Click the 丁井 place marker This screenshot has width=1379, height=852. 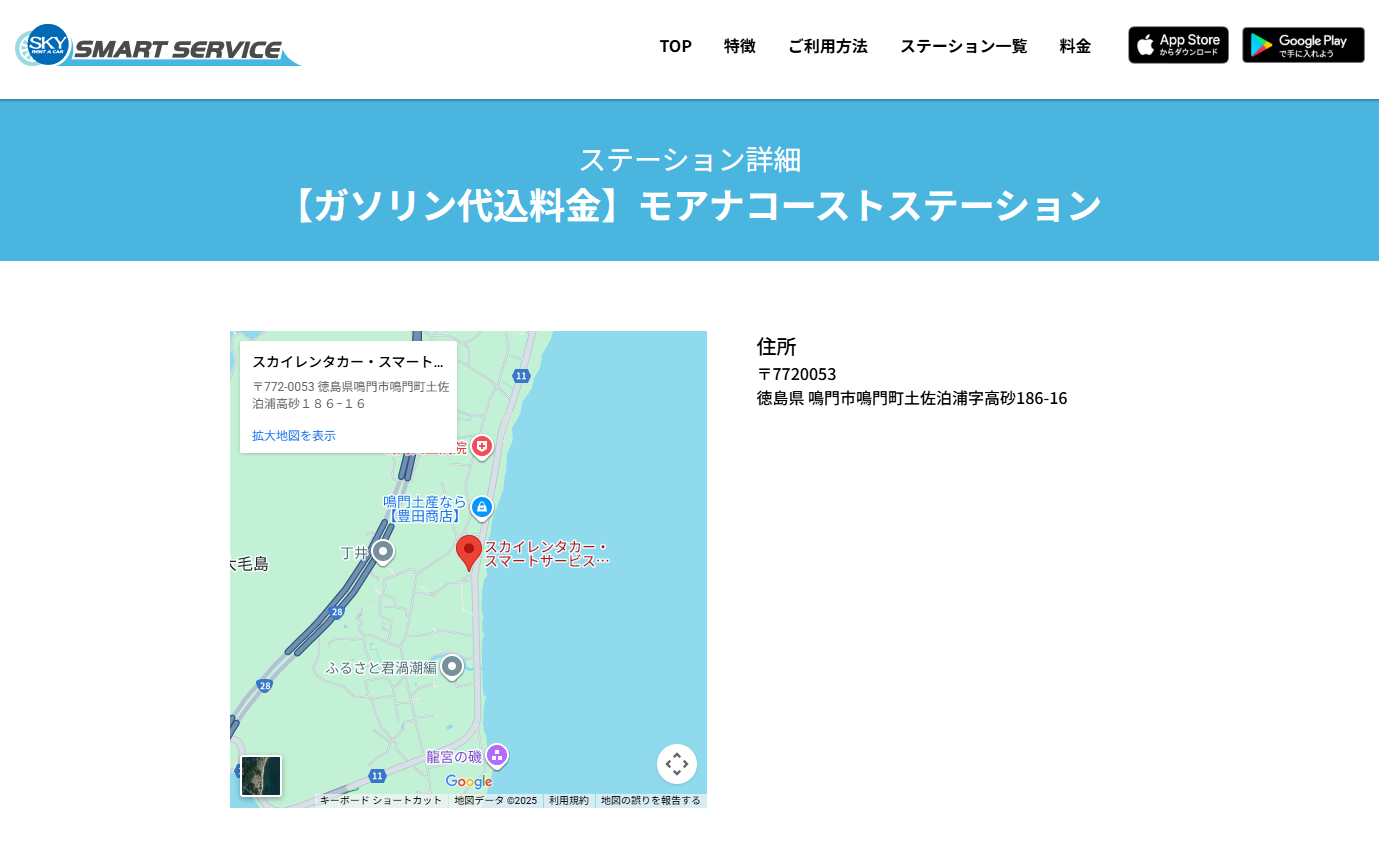382,551
